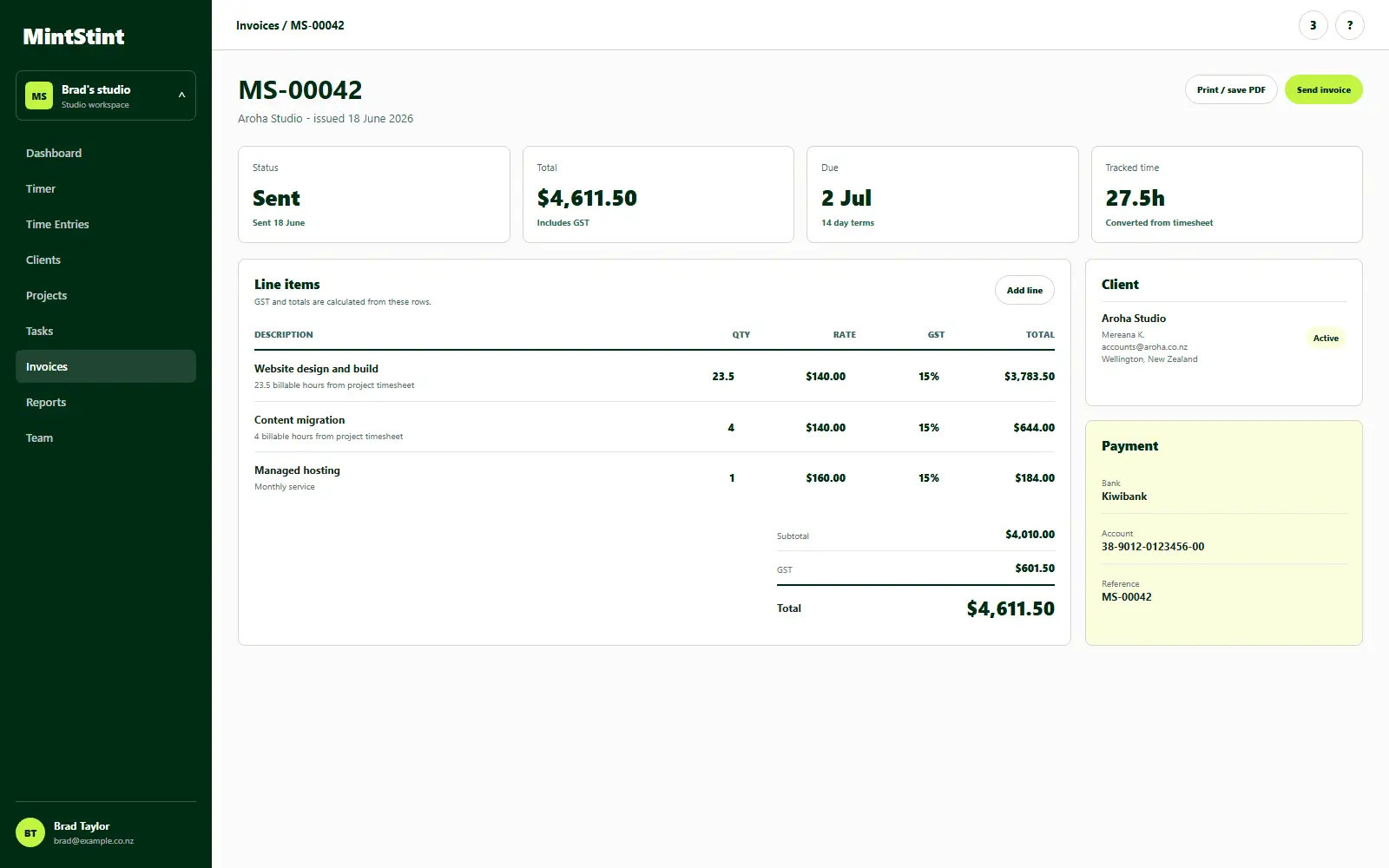Click the Print / save PDF button
The image size is (1389, 868).
(1231, 89)
